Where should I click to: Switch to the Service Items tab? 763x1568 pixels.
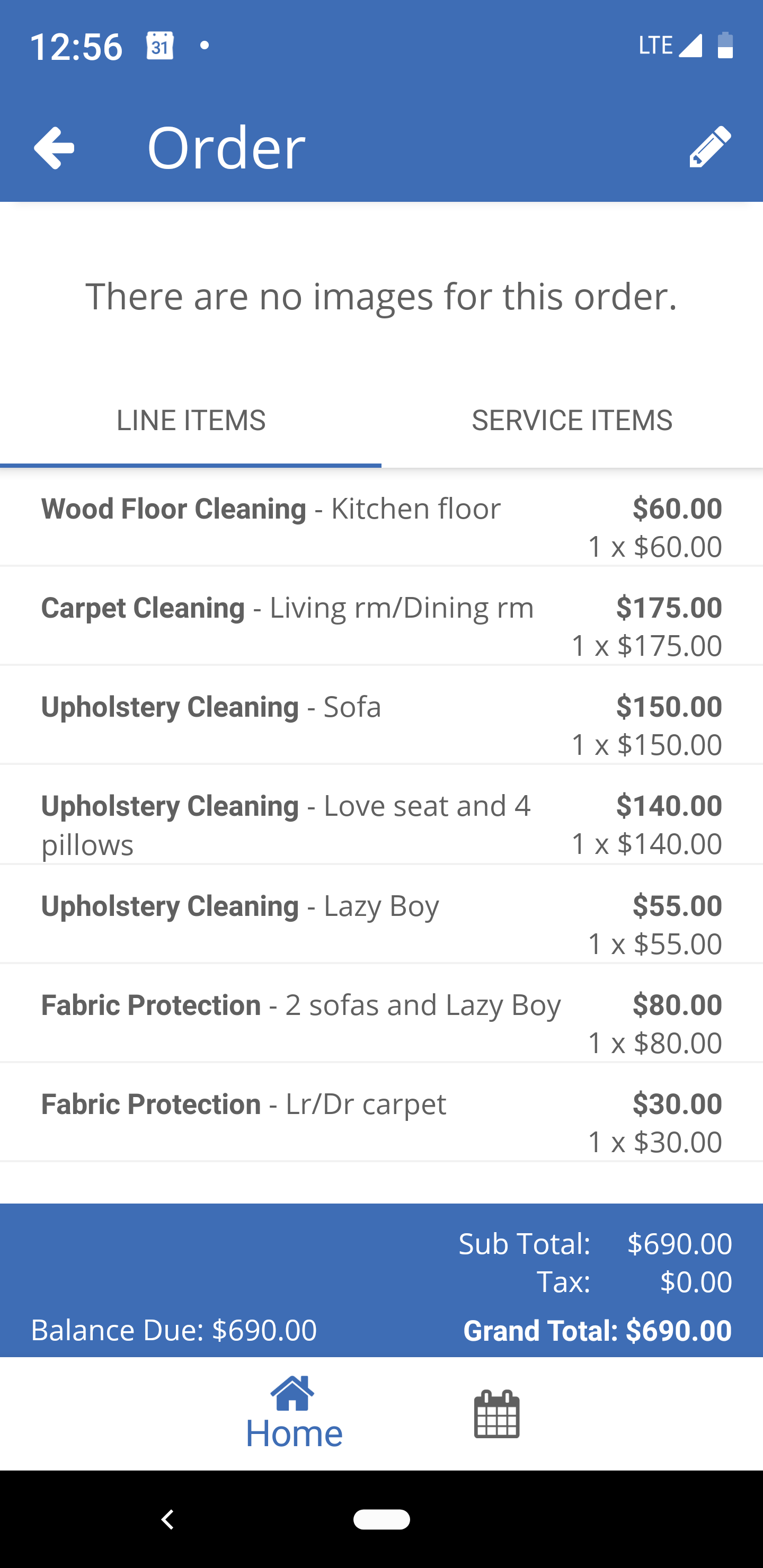(x=572, y=421)
